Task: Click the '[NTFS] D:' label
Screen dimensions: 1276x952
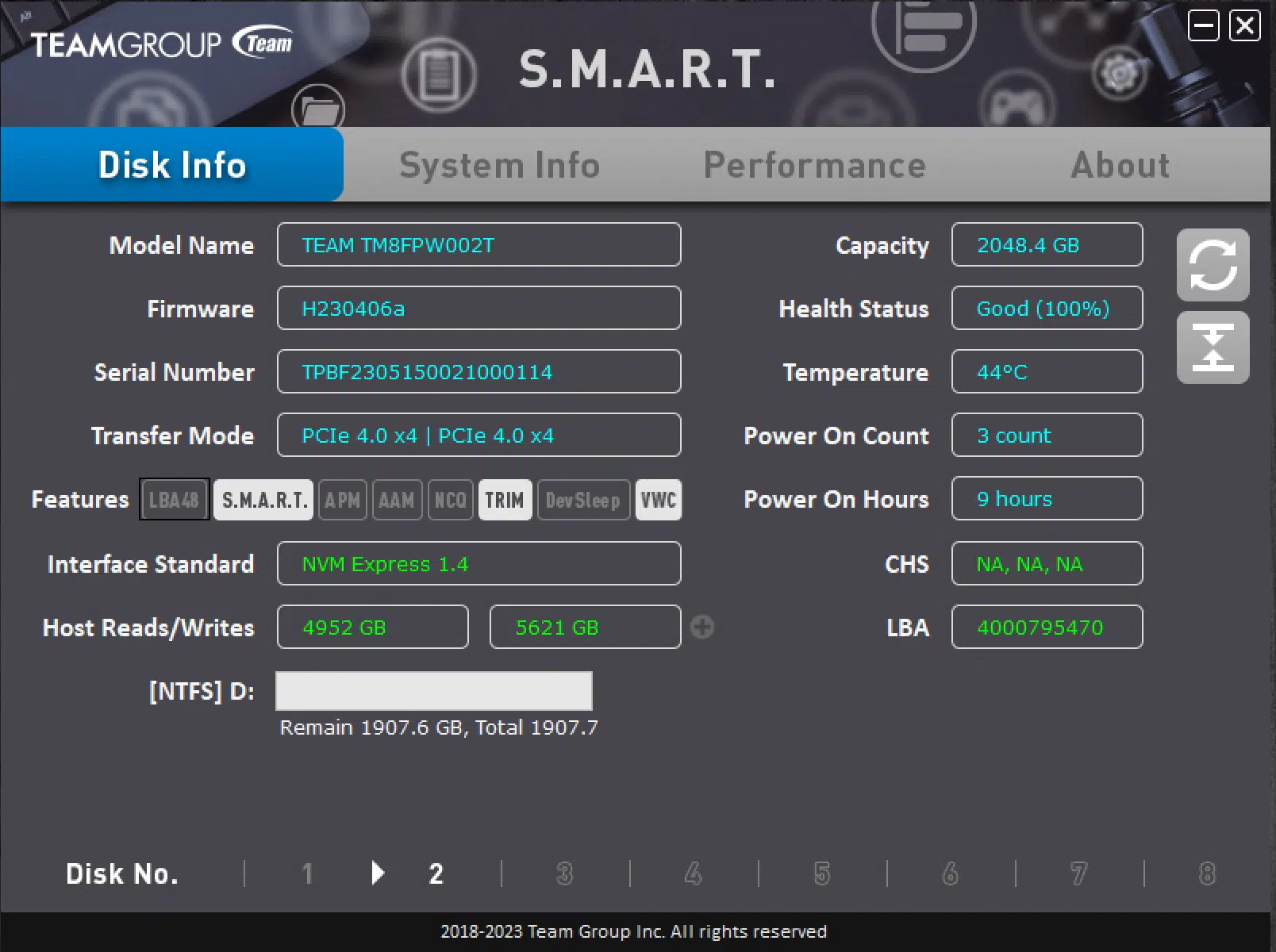Action: [202, 691]
